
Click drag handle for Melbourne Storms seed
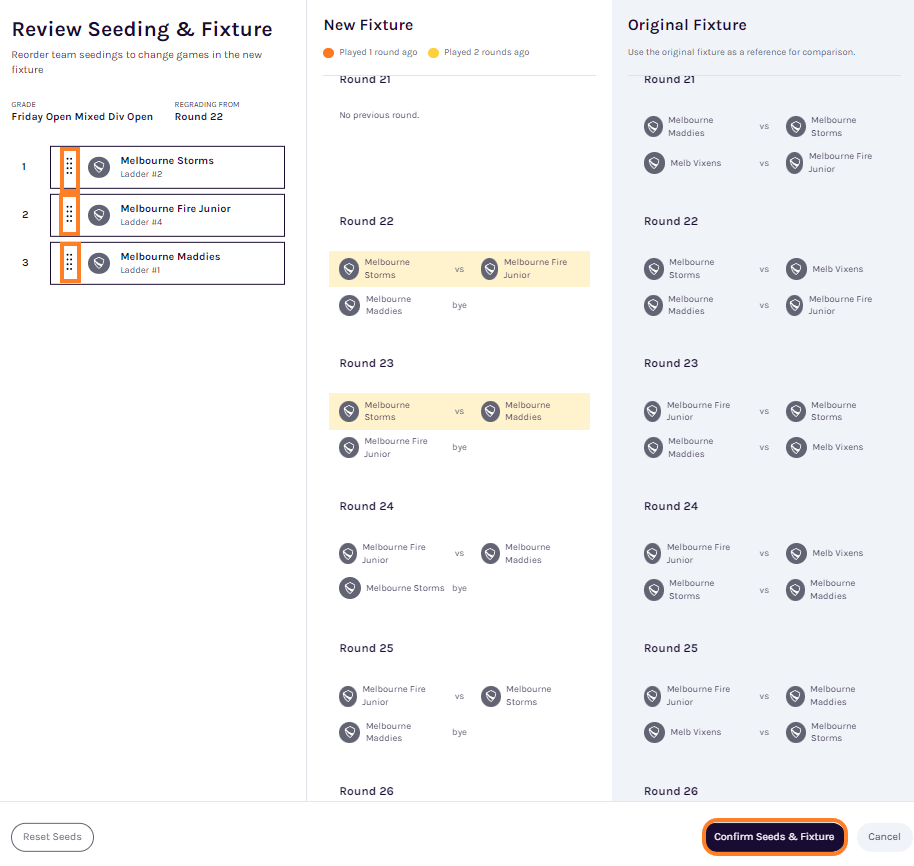69,167
